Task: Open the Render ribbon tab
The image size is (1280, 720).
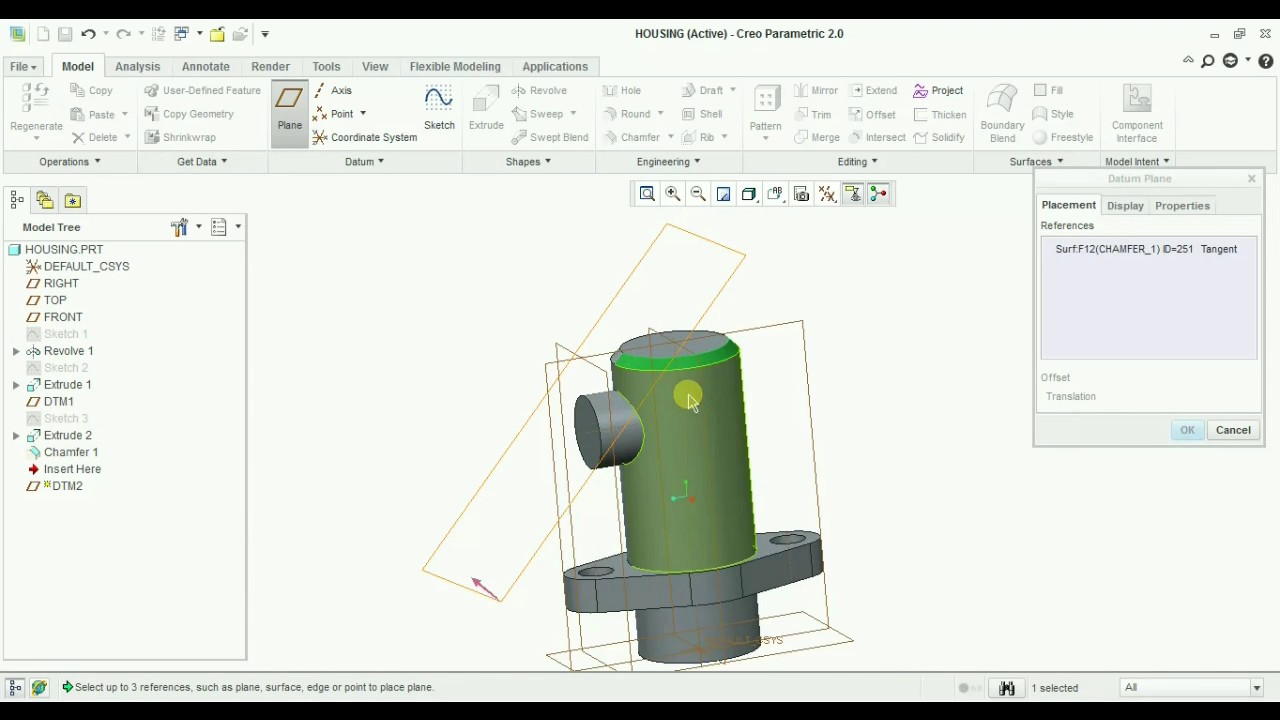Action: pyautogui.click(x=270, y=66)
